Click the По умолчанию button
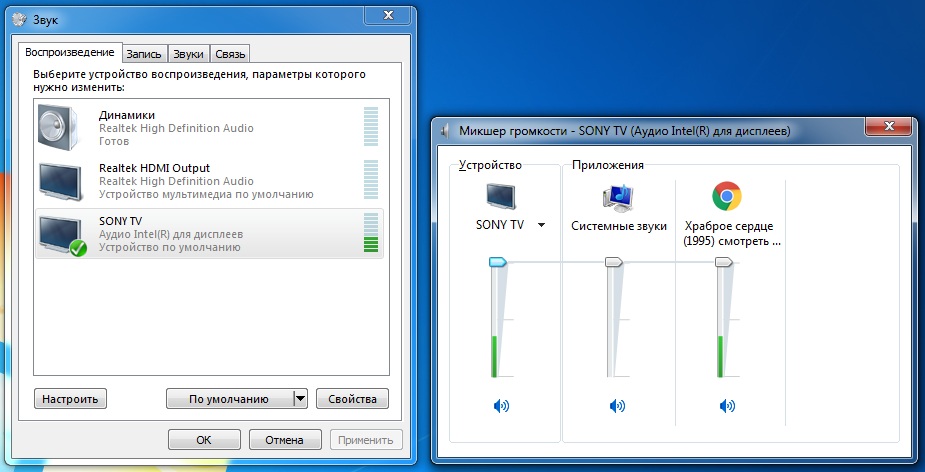This screenshot has height=472, width=925. point(229,399)
